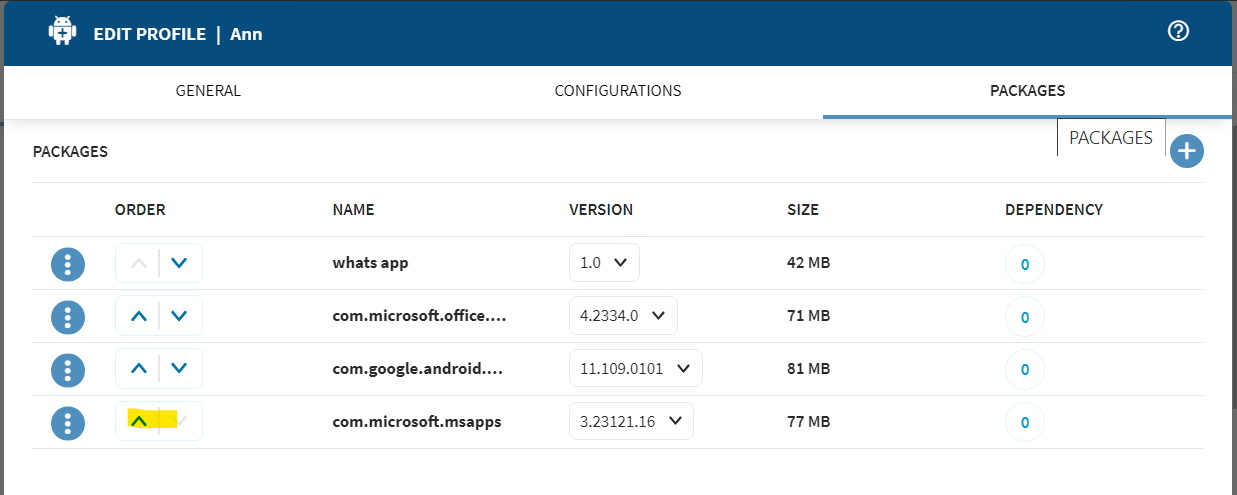The width and height of the screenshot is (1237, 495).
Task: Move com.microsoft.msapps package up
Action: (139, 422)
